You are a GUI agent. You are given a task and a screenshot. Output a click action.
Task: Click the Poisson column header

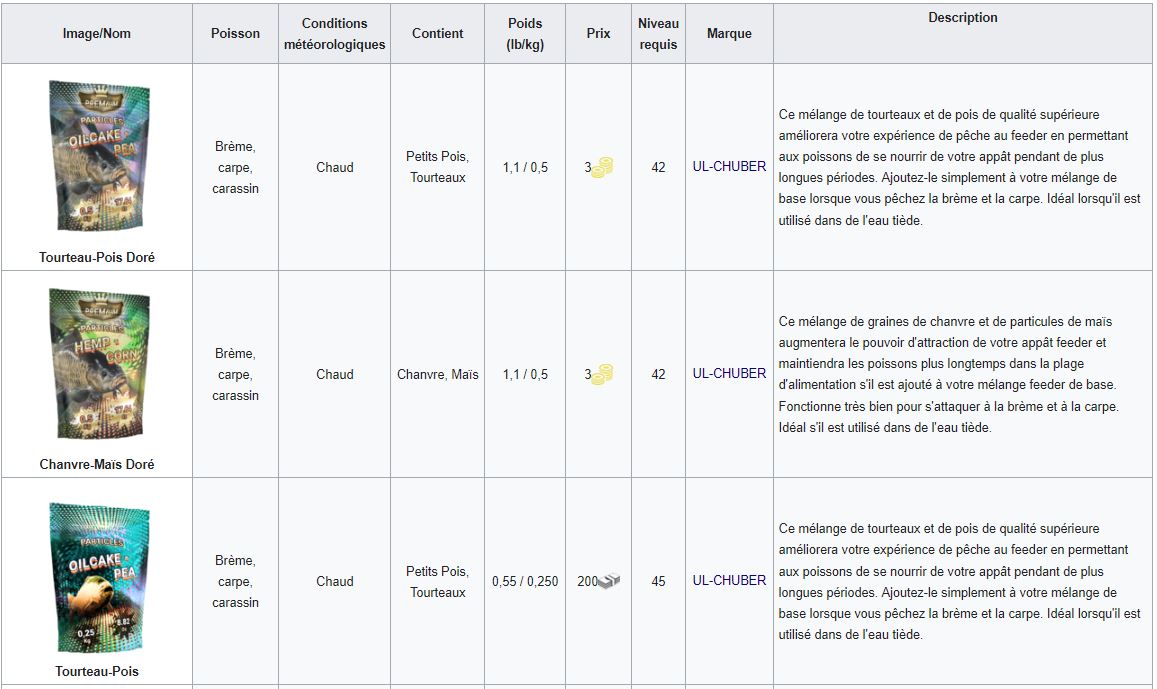pos(235,33)
